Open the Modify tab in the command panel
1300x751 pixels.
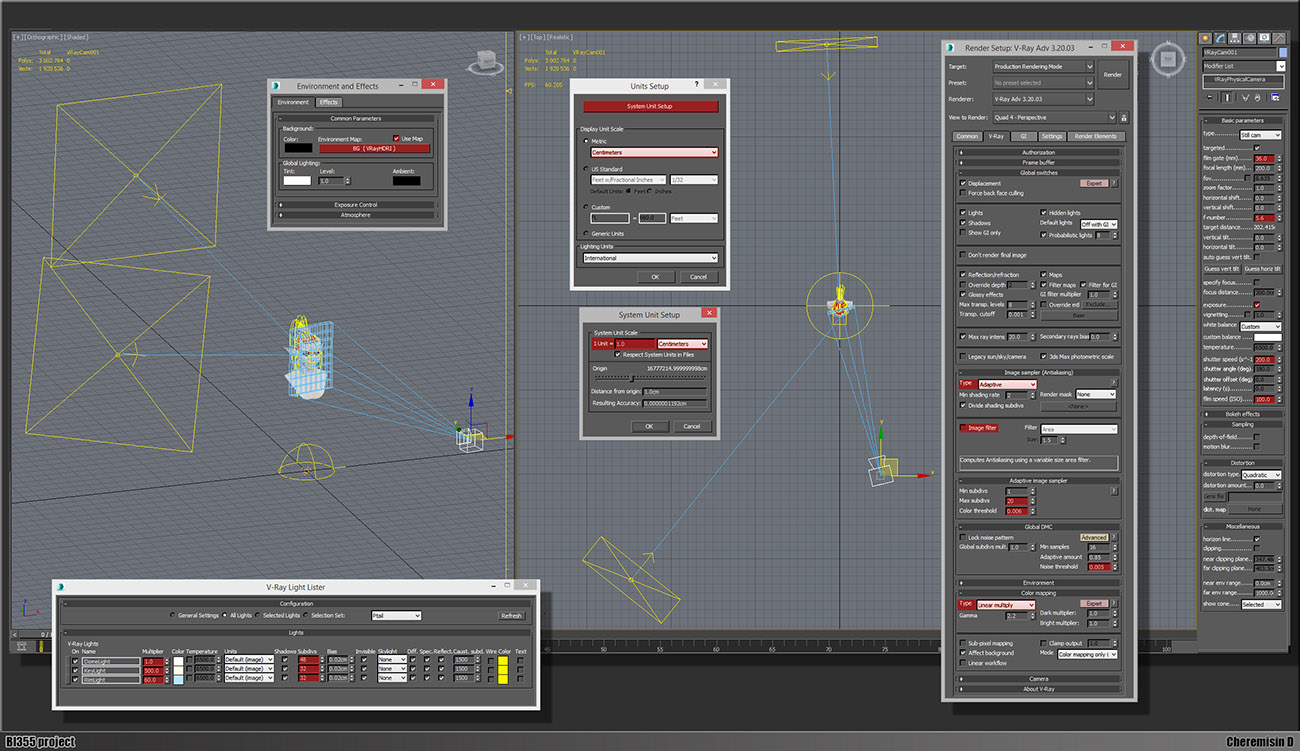pyautogui.click(x=1220, y=38)
